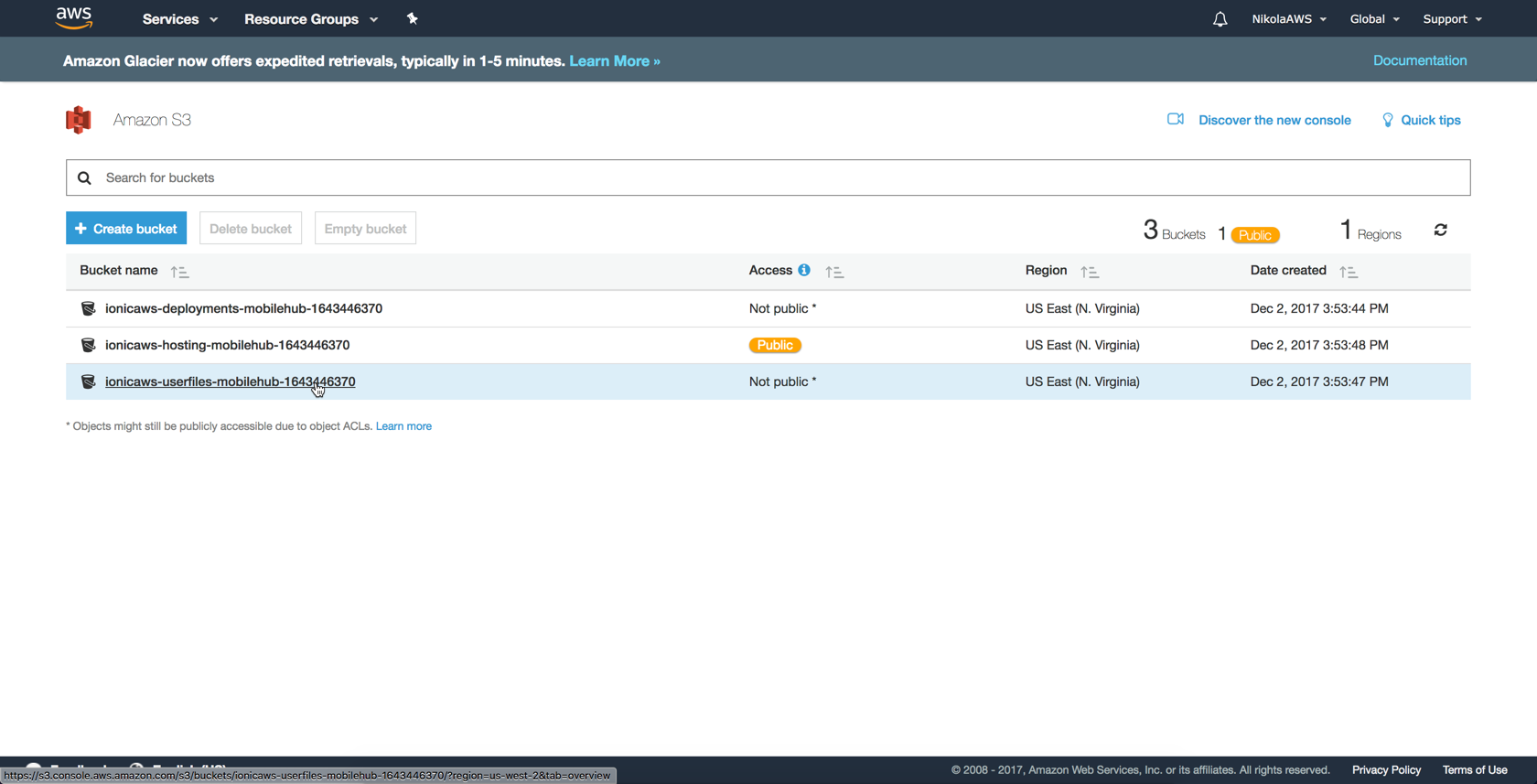Image resolution: width=1537 pixels, height=784 pixels.
Task: Focus the Search for buckets field
Action: [x=768, y=177]
